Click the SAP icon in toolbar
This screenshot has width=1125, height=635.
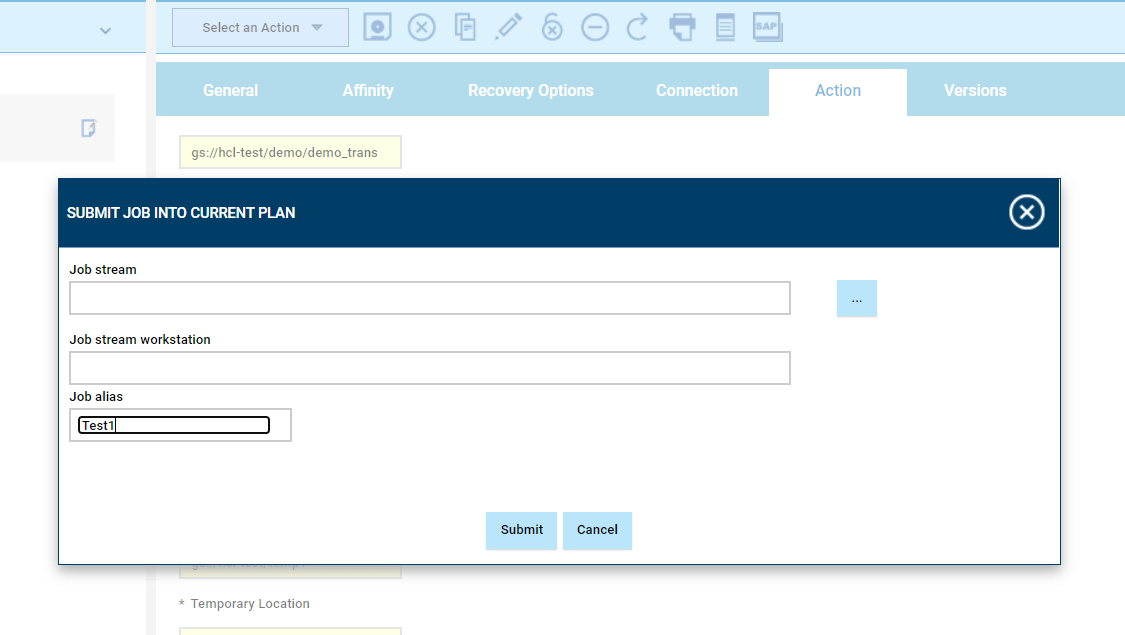767,27
